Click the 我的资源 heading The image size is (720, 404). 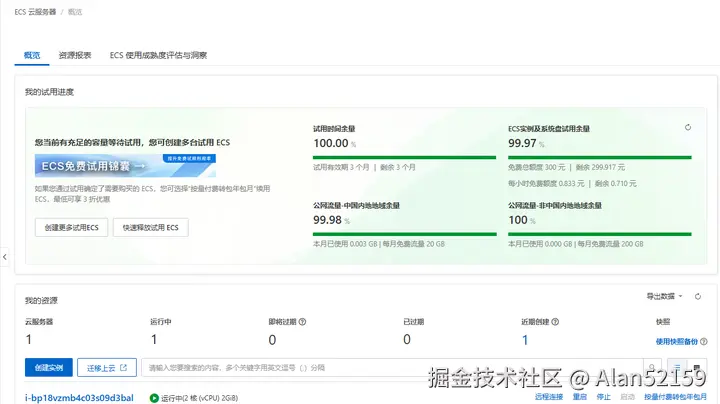(x=41, y=301)
